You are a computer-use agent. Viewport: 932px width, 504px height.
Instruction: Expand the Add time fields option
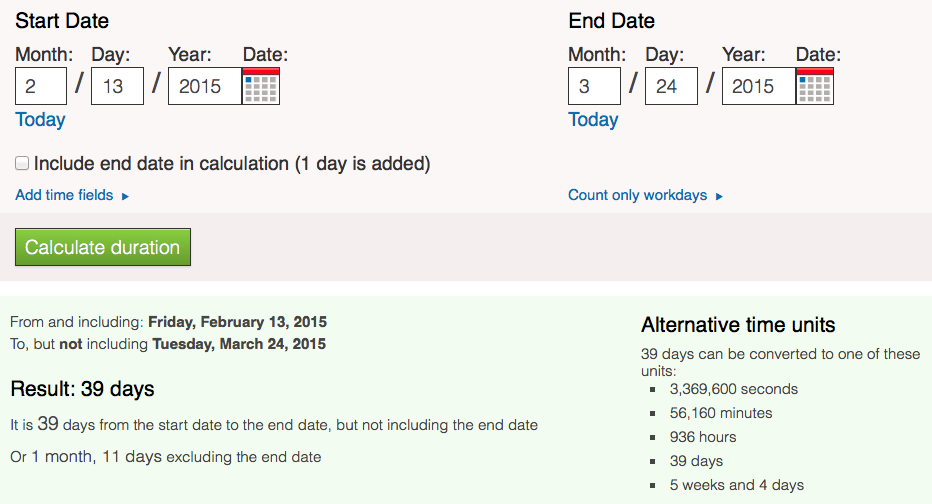pos(72,195)
